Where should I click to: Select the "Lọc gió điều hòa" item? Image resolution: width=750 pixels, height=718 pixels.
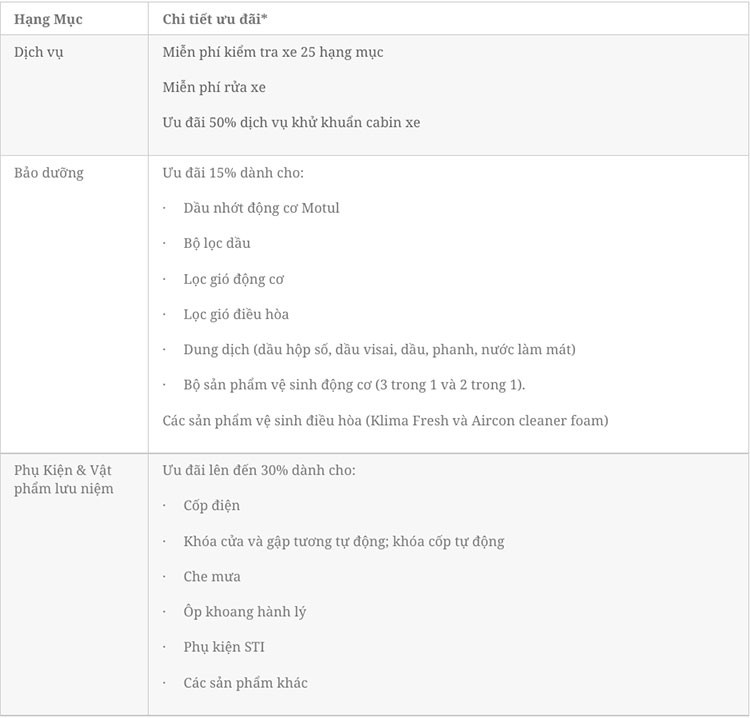click(236, 314)
